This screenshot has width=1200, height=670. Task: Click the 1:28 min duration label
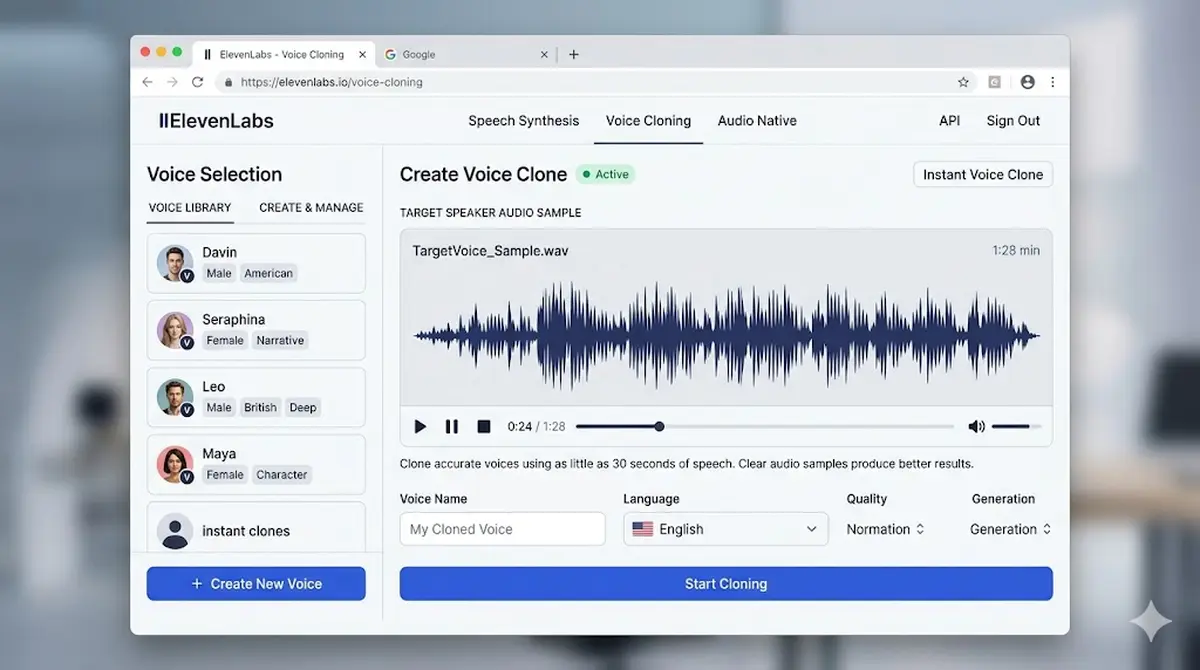point(1016,251)
